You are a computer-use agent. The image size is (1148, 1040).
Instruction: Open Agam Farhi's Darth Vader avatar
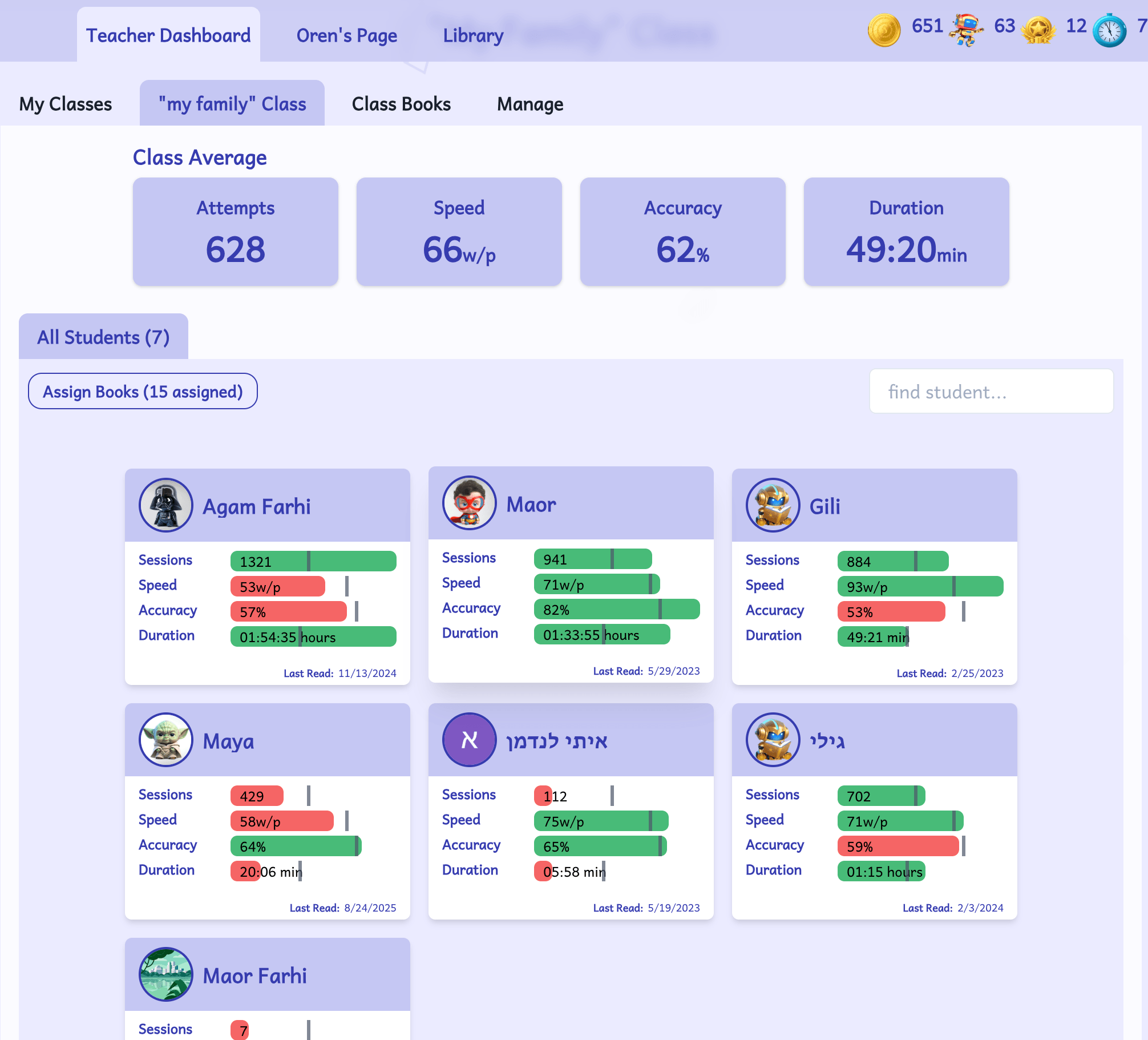point(166,505)
